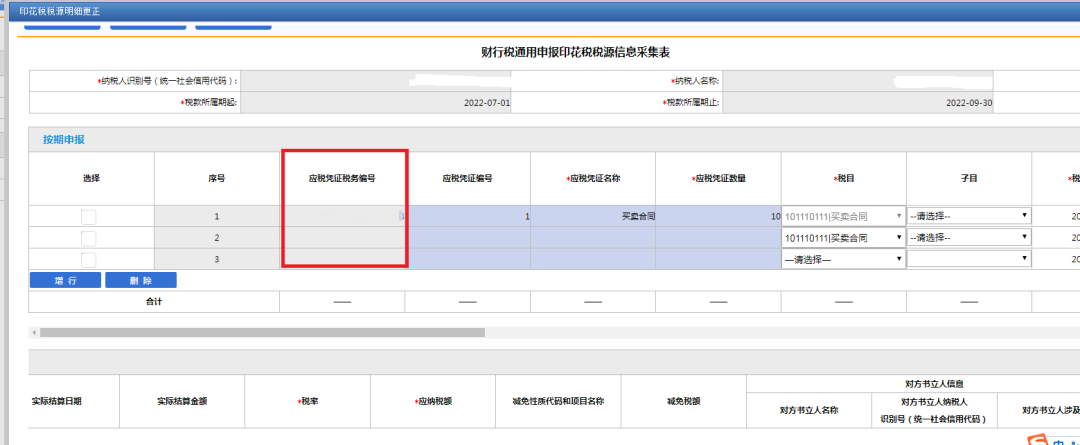Click the 税目 column header
Viewport: 1080px width, 445px height.
844,178
